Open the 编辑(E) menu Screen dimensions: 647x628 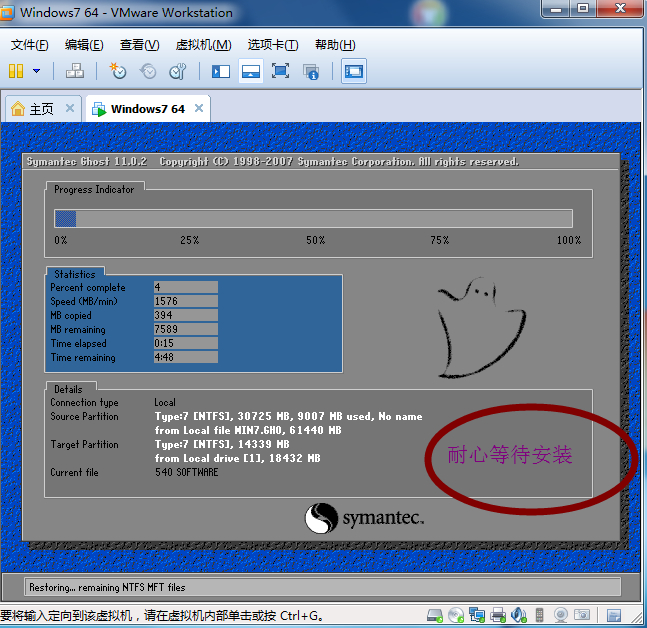pos(84,45)
